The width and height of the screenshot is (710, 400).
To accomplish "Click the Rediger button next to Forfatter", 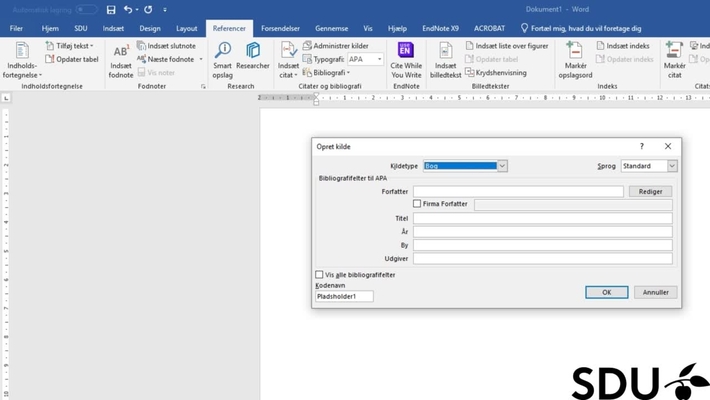I will point(650,192).
